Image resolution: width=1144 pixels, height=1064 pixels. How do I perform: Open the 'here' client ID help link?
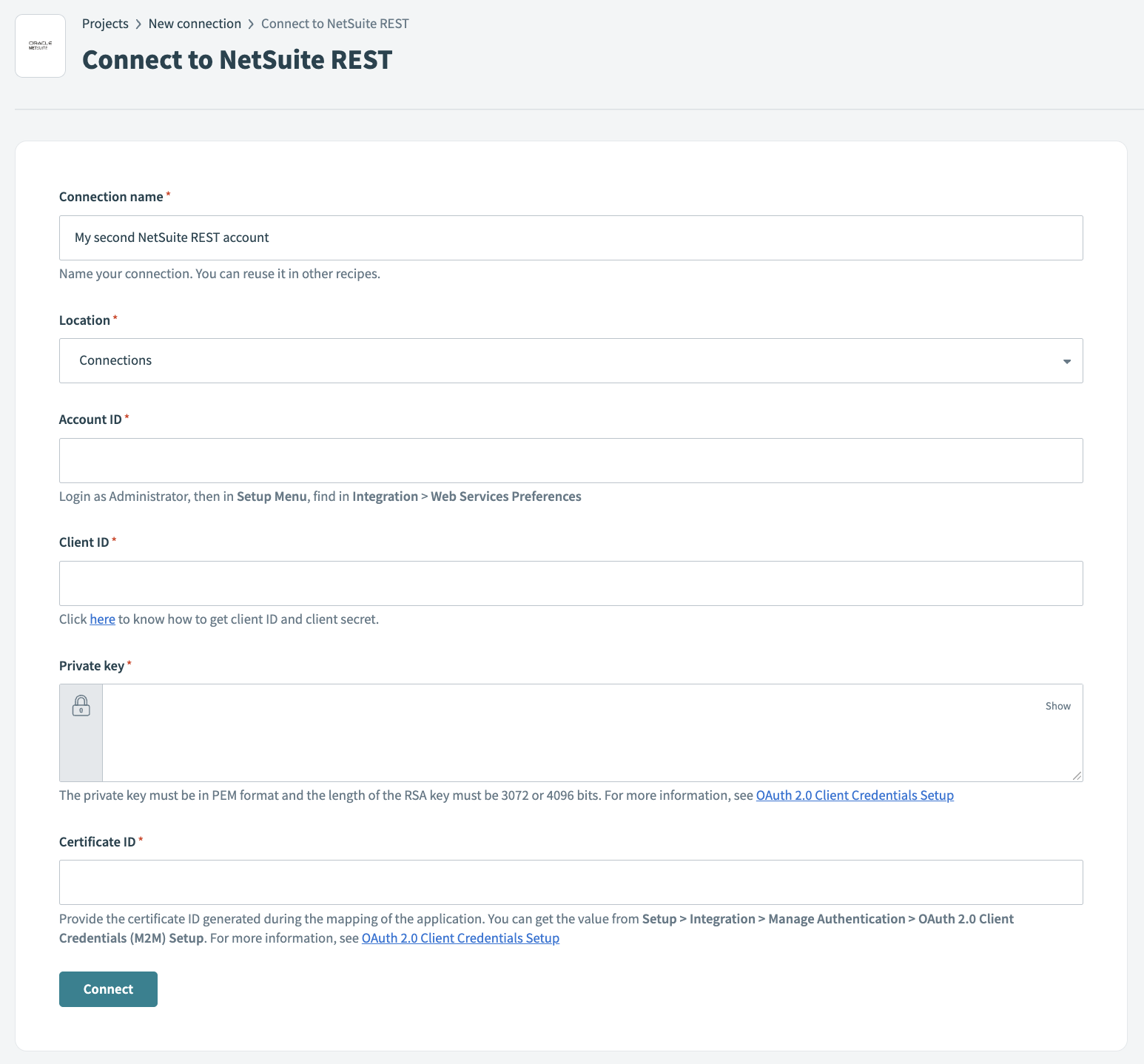tap(102, 619)
